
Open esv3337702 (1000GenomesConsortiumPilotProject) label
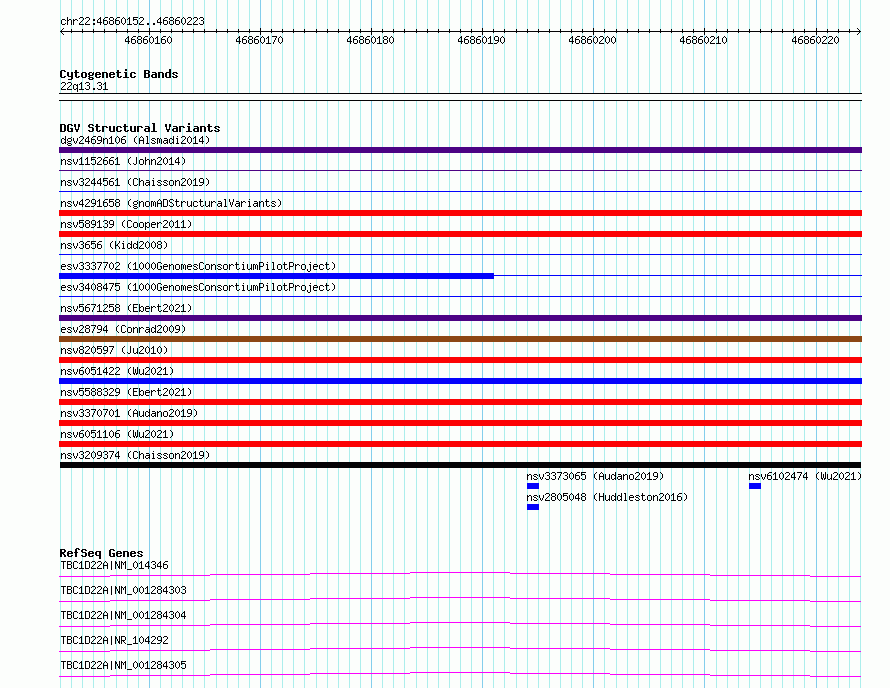click(x=198, y=266)
